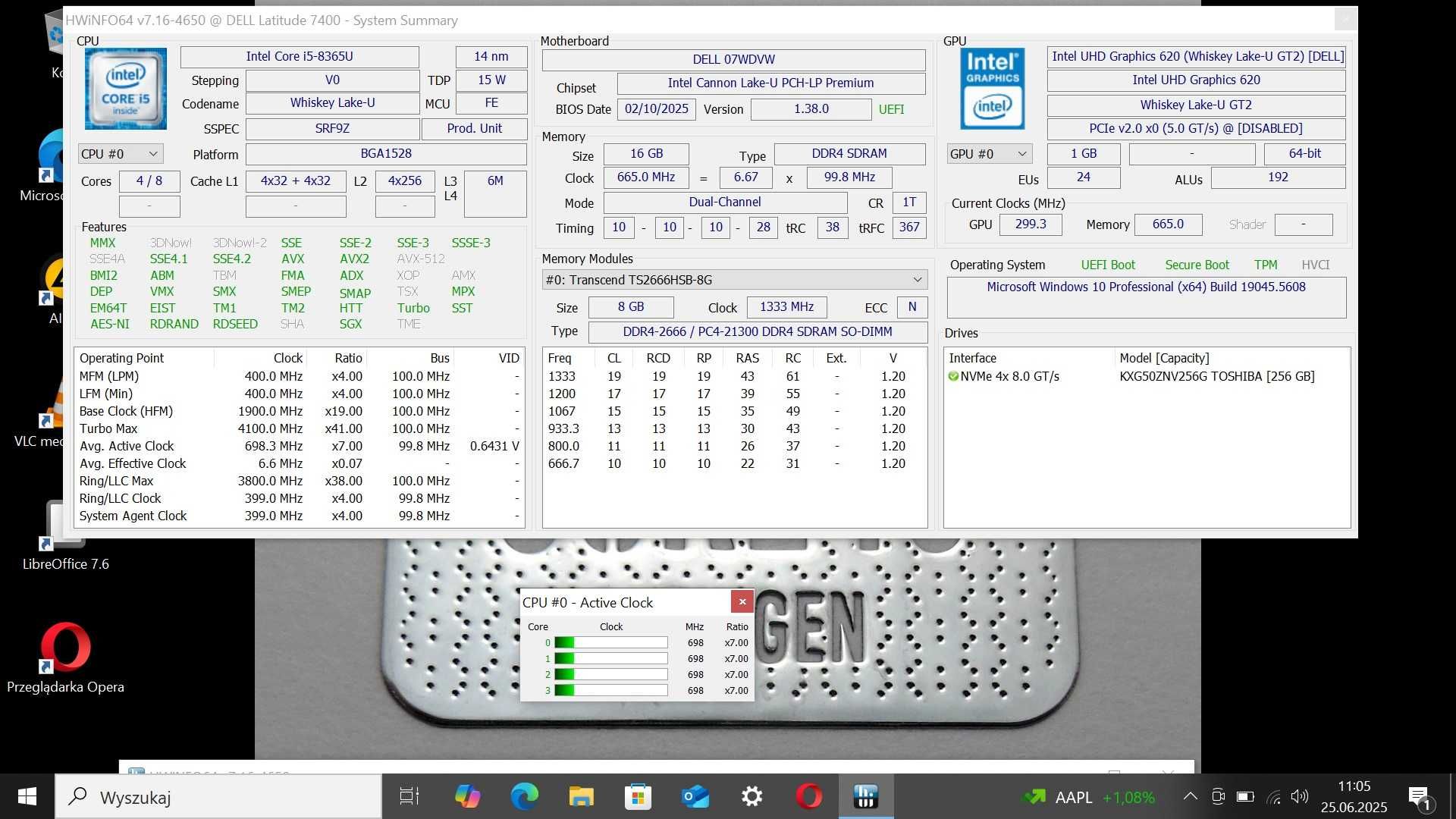Viewport: 1456px width, 819px height.
Task: Click the Microsoft Windows 10 Professional OS field
Action: pos(1147,297)
